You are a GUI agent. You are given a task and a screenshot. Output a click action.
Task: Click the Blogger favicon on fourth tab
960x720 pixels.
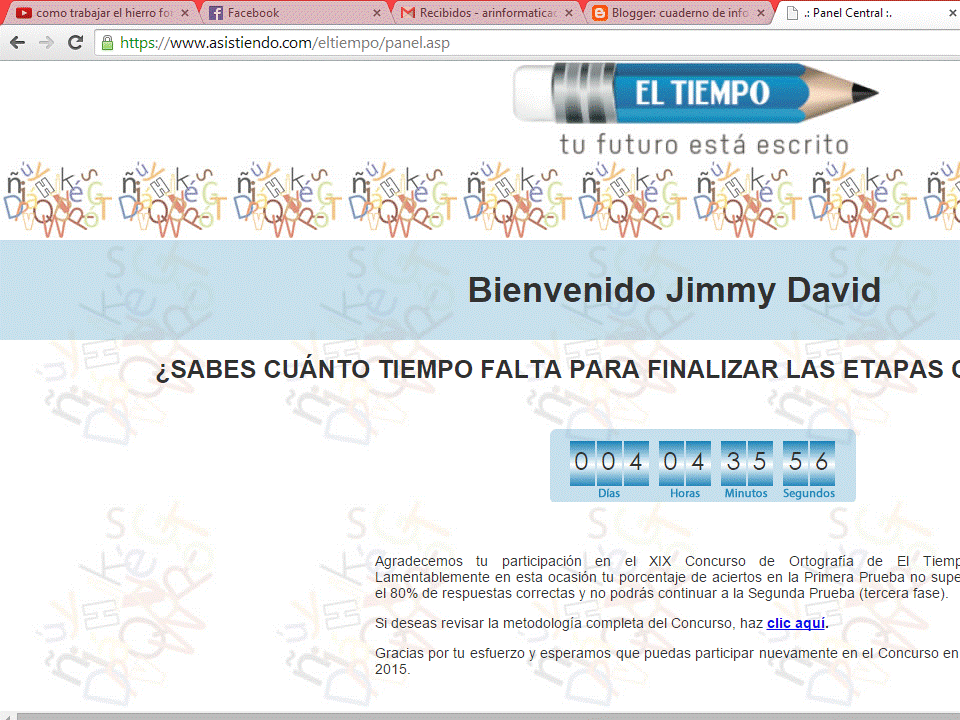(x=600, y=13)
